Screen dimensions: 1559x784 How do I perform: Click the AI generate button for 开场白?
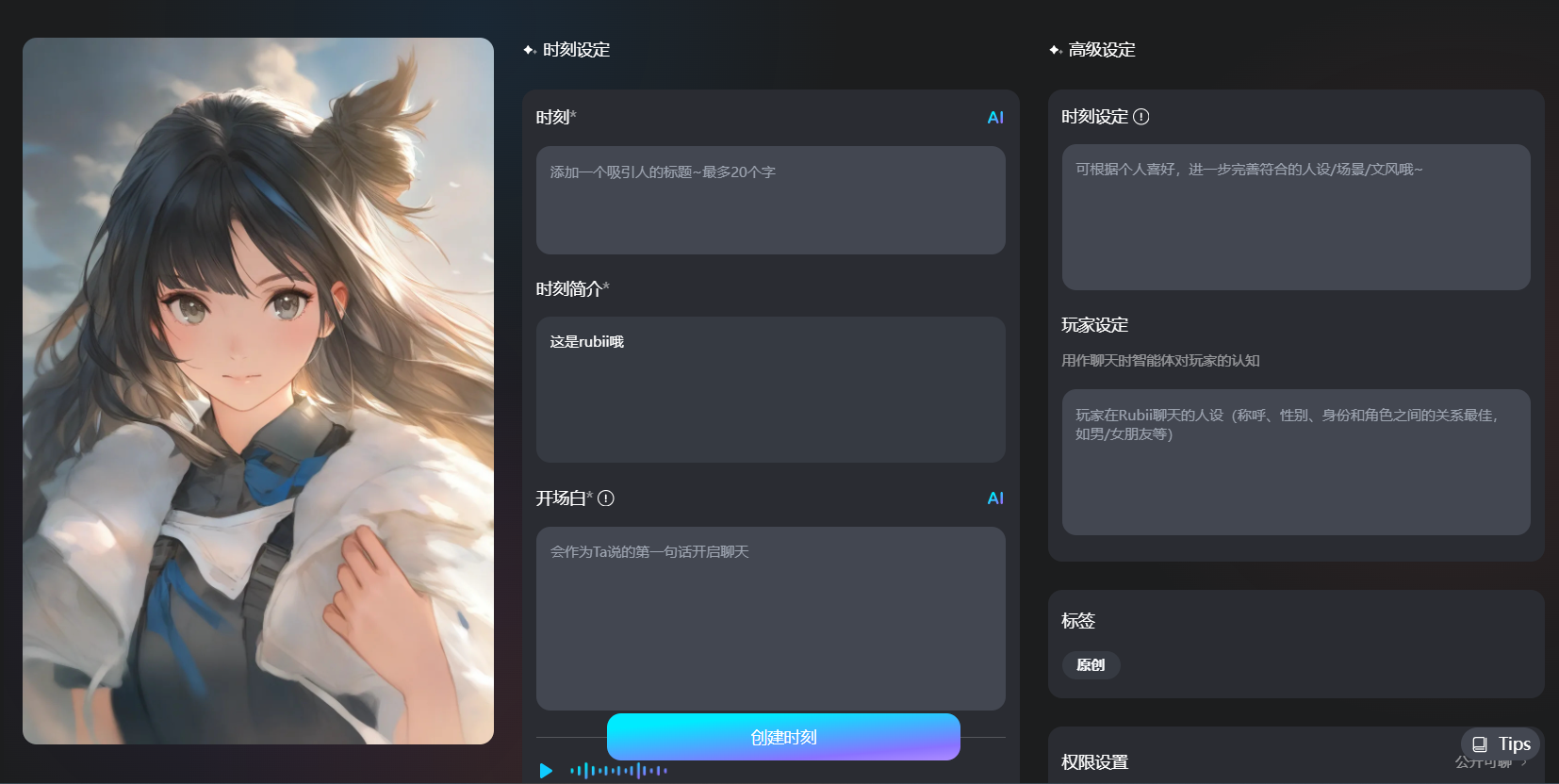[994, 498]
